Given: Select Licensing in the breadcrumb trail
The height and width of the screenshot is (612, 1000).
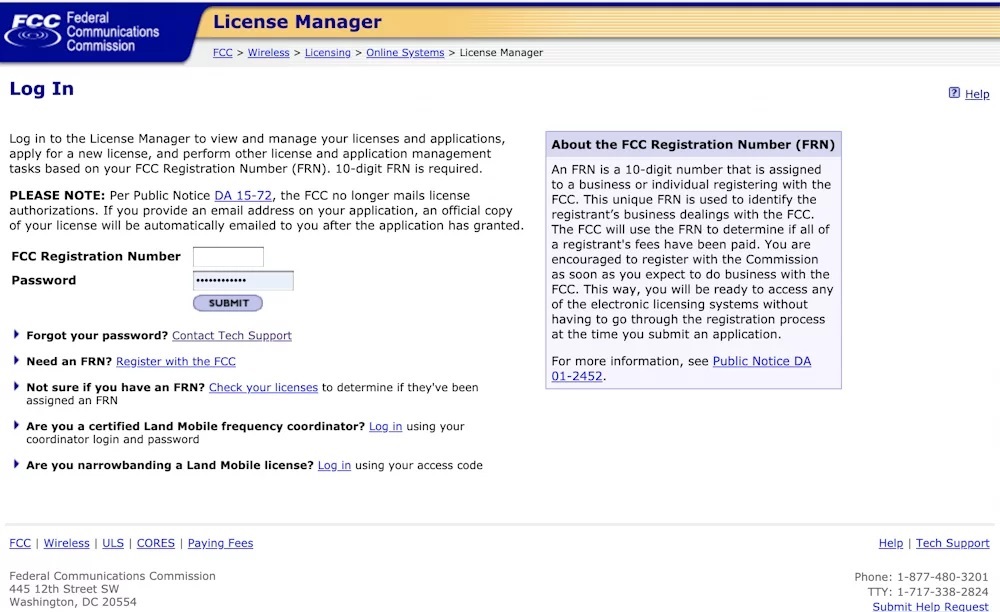Looking at the screenshot, I should click(x=327, y=53).
